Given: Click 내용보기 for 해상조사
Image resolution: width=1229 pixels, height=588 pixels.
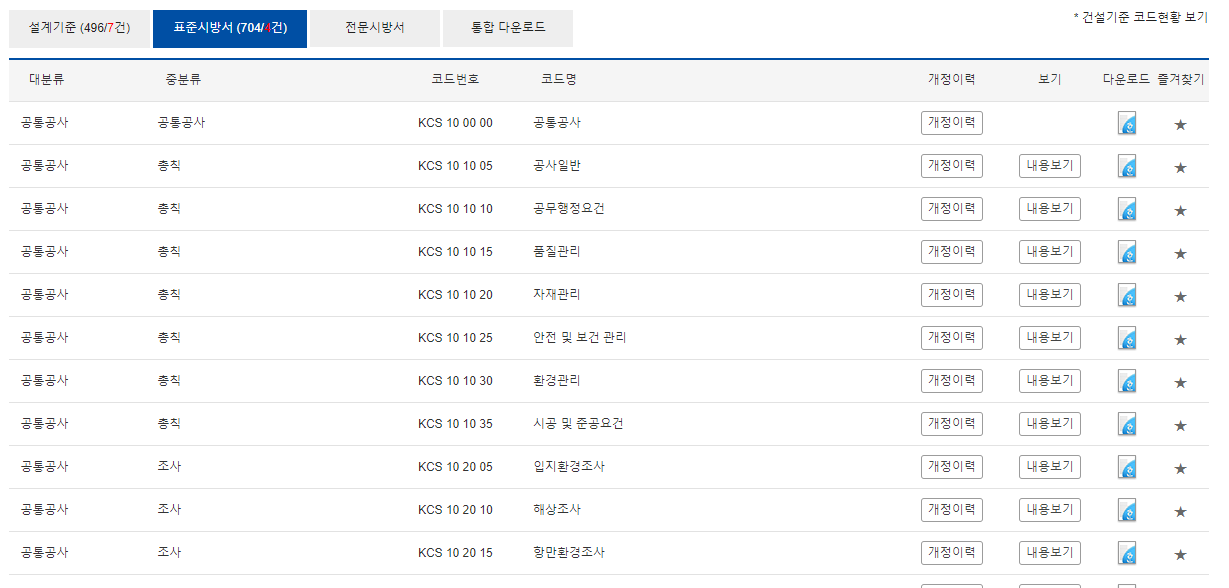Looking at the screenshot, I should [1050, 510].
